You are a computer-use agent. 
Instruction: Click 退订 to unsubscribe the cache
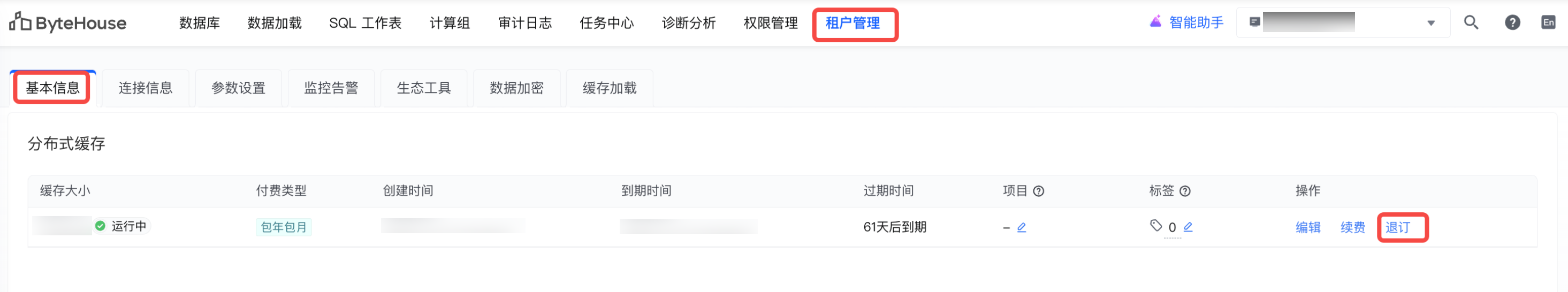[x=1398, y=227]
